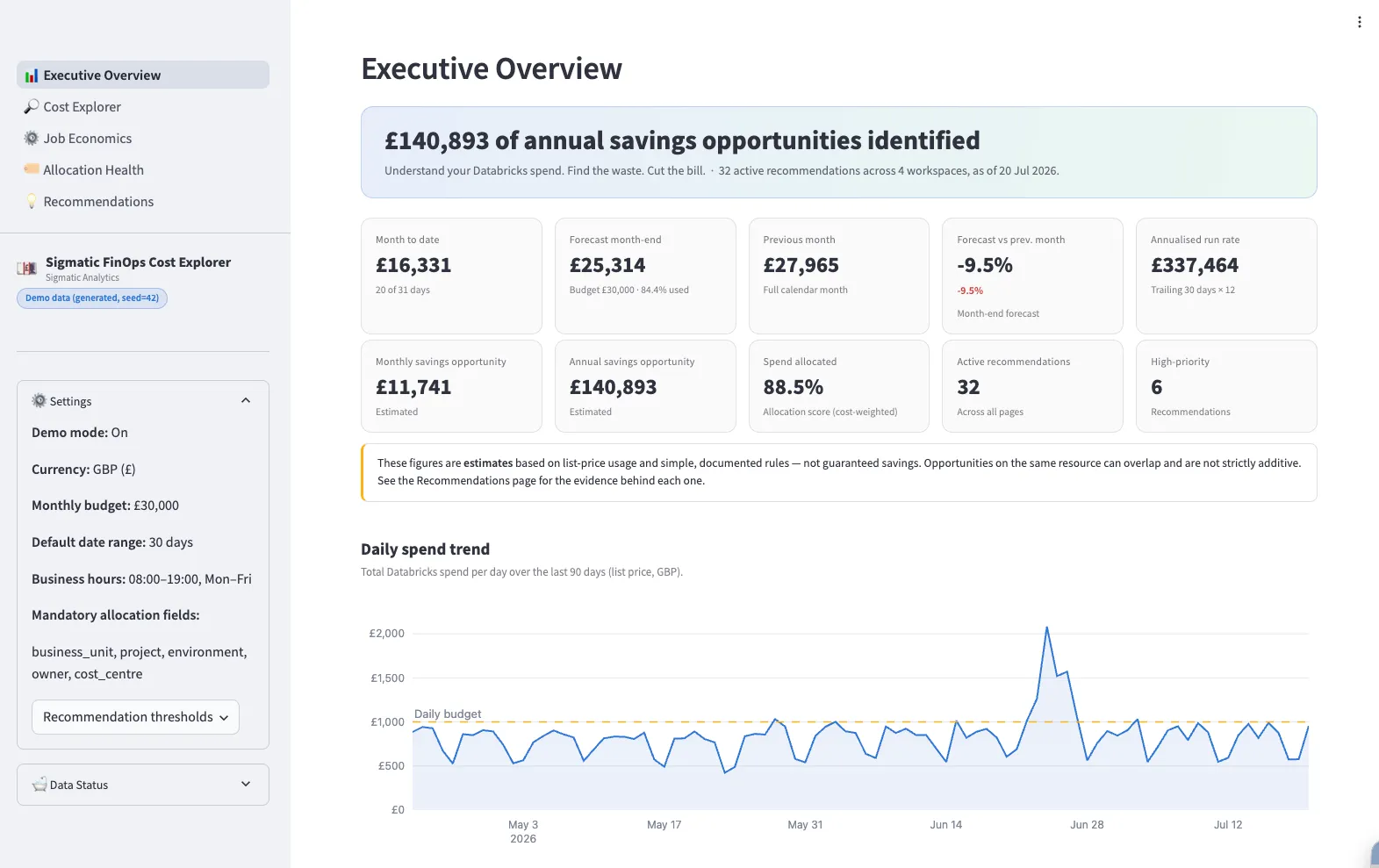The height and width of the screenshot is (868, 1379).
Task: Click the estimates disclaimer notice
Action: [839, 472]
